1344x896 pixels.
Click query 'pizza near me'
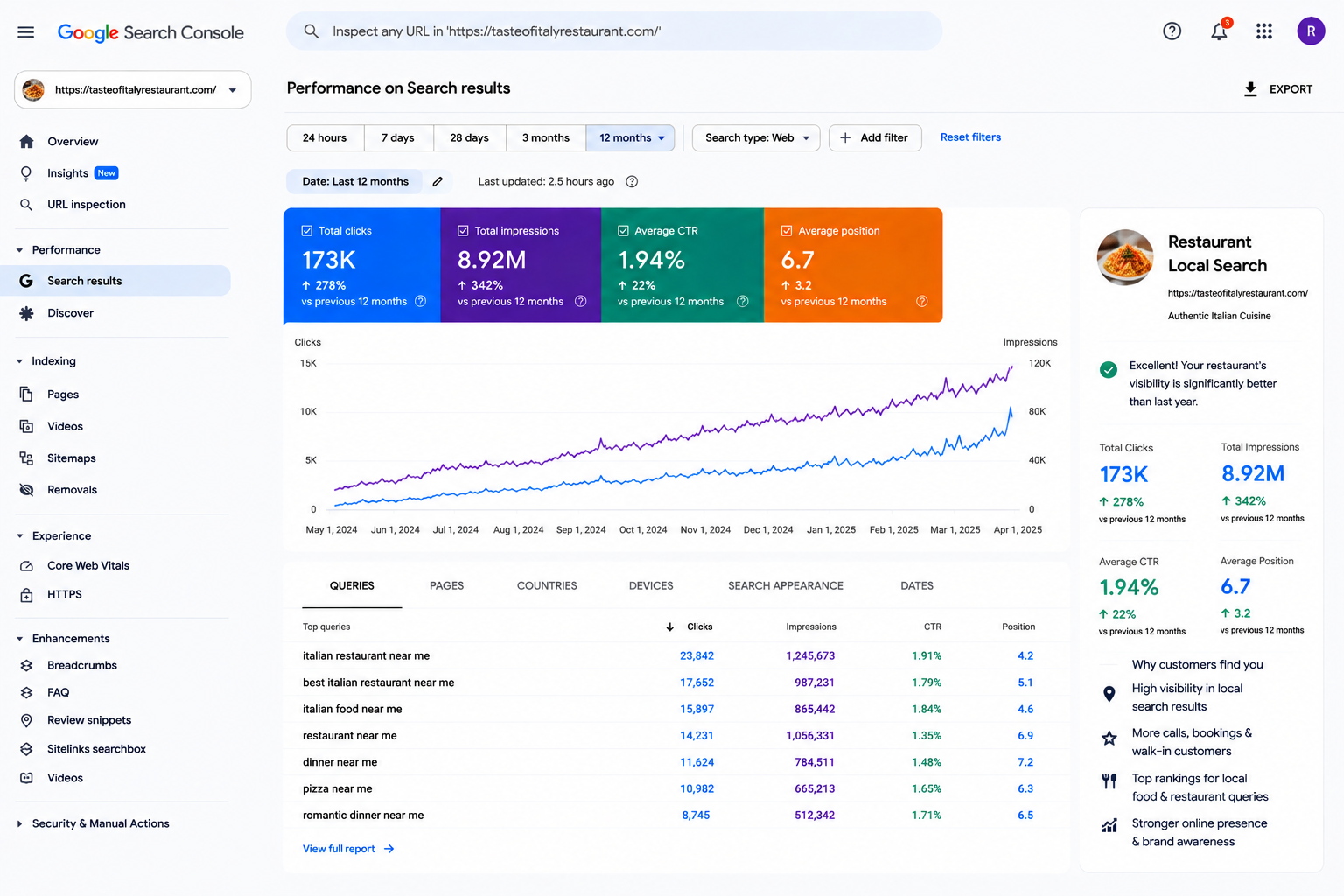pos(337,789)
